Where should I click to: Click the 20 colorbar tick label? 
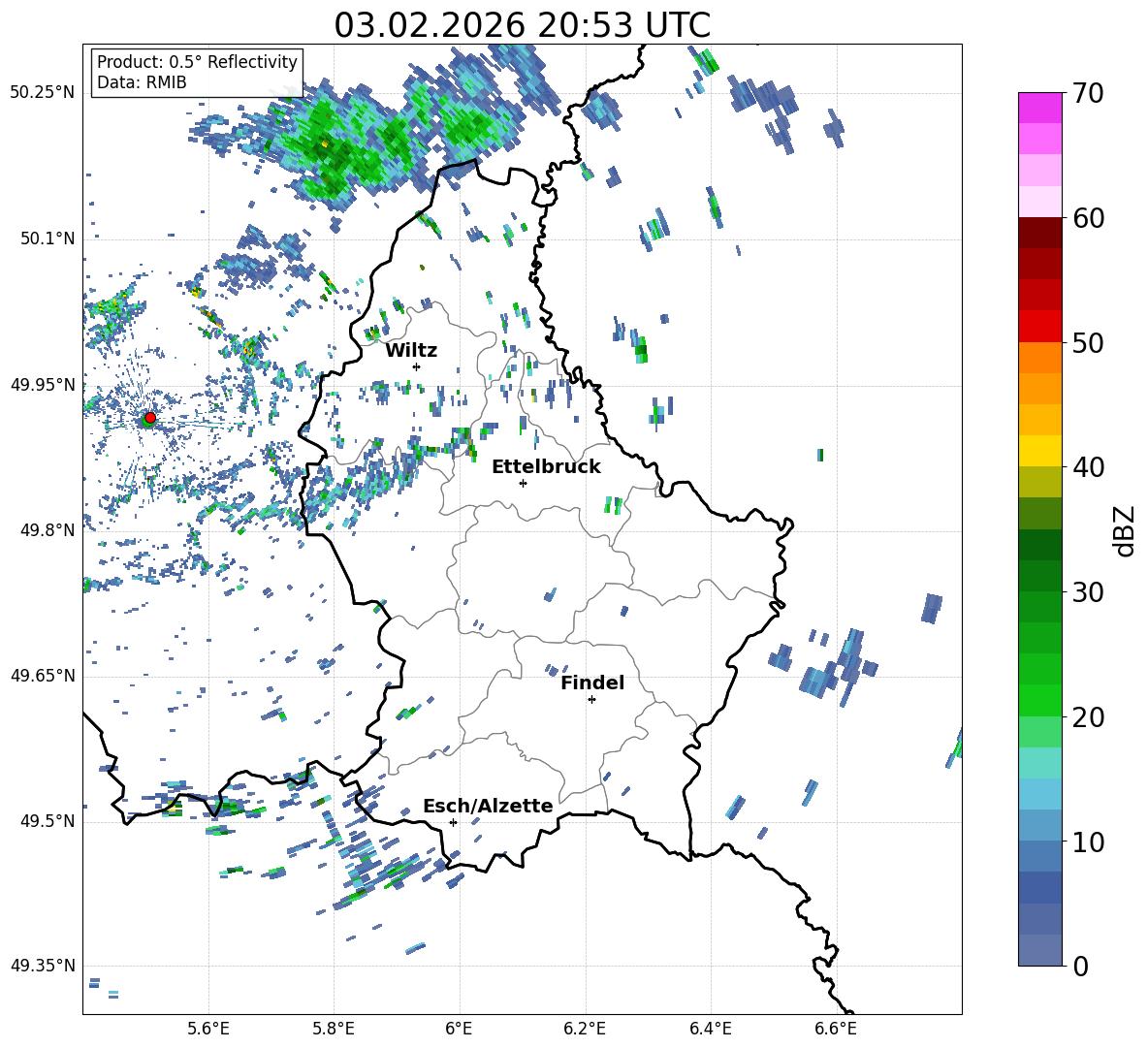tap(1087, 717)
